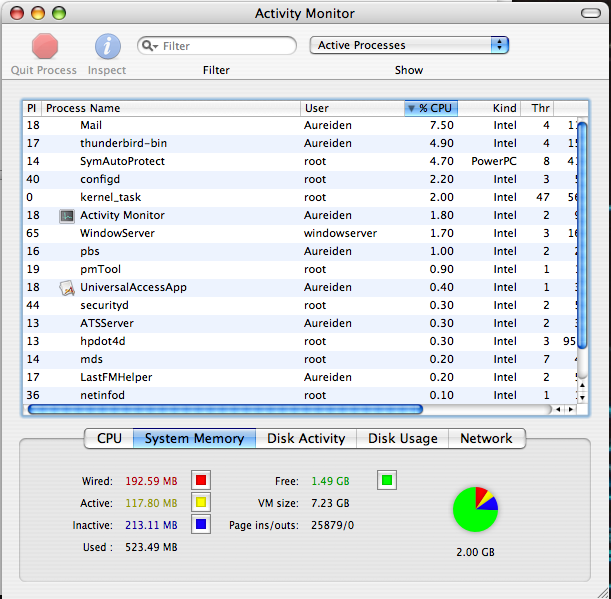The height and width of the screenshot is (599, 611).
Task: Click the scroll down arrow of the process list
Action: point(582,398)
